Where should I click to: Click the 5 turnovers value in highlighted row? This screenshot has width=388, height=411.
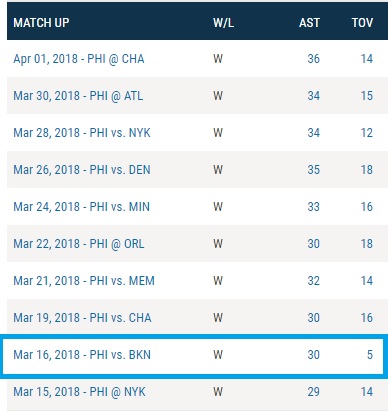pos(370,355)
